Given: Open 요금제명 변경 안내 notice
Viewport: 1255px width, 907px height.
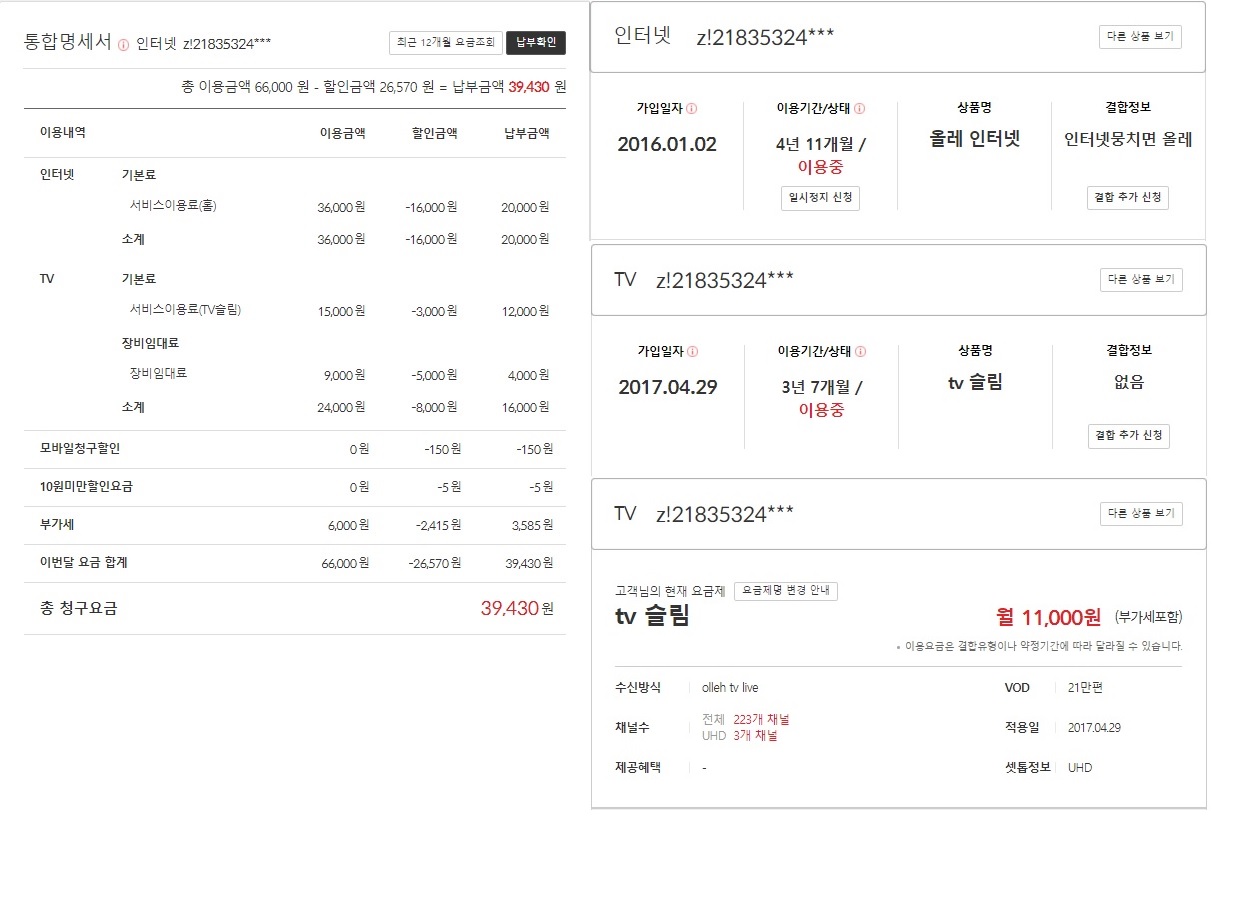Looking at the screenshot, I should (785, 591).
